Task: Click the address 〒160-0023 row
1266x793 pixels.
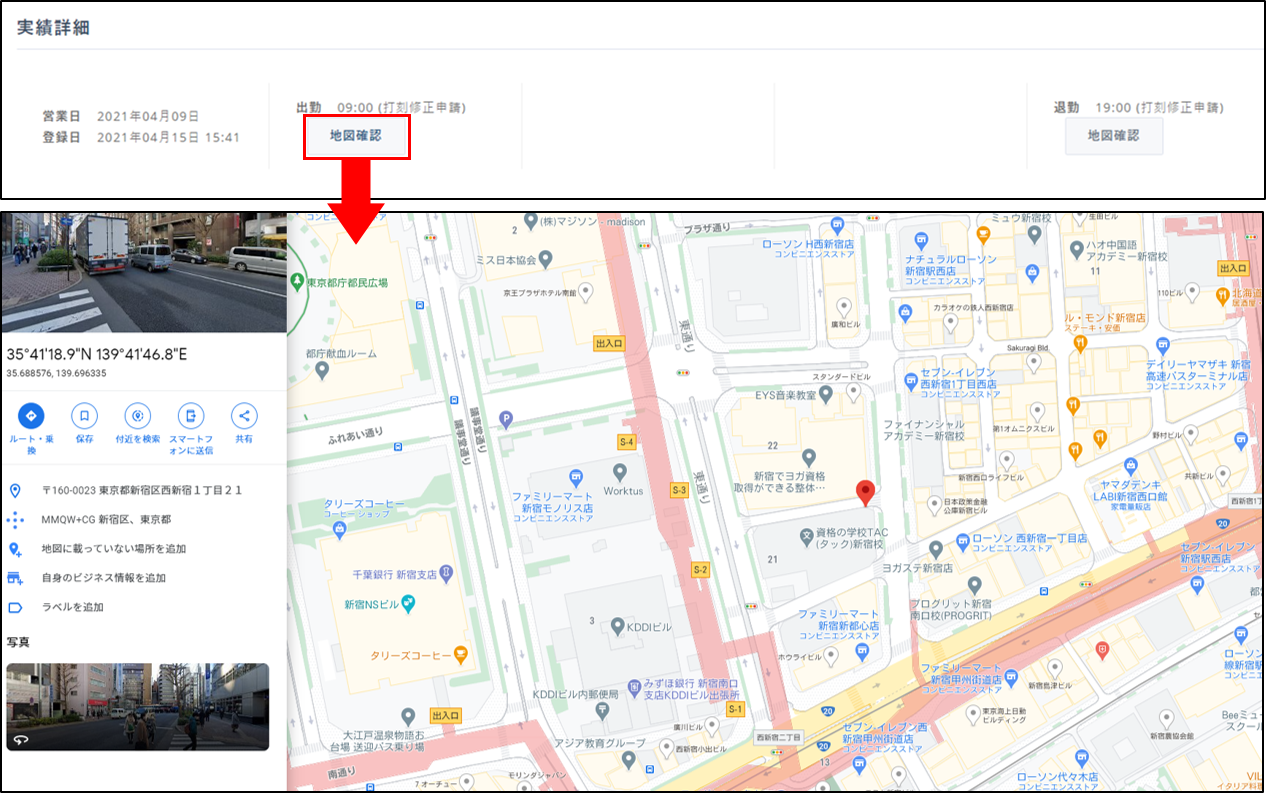Action: [141, 491]
